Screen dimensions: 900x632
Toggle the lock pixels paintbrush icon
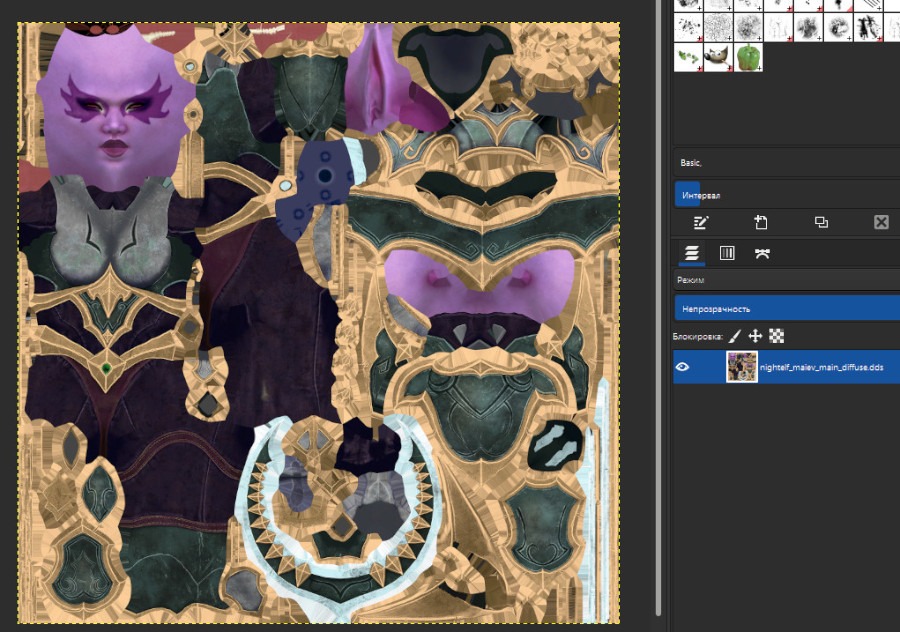tap(735, 336)
